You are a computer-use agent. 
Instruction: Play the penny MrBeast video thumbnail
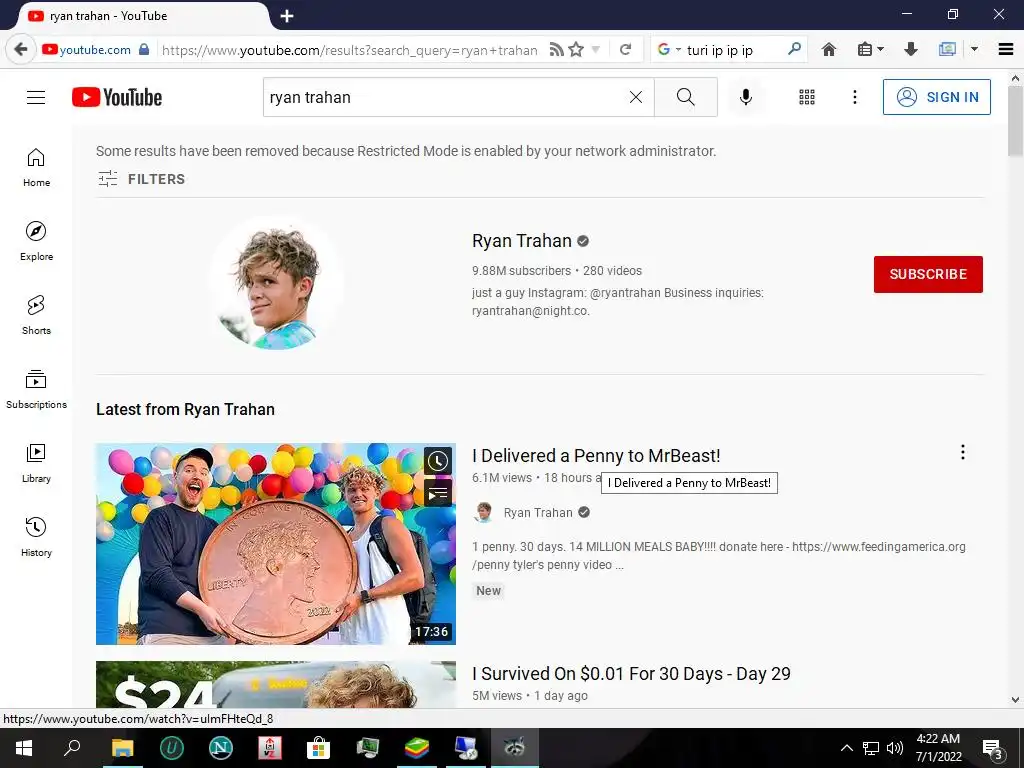pos(276,544)
